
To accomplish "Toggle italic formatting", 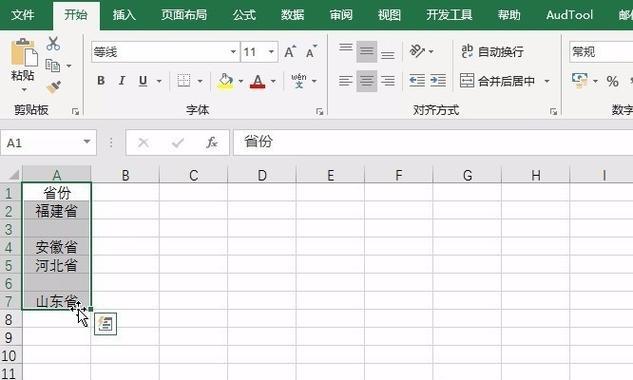I will 122,81.
